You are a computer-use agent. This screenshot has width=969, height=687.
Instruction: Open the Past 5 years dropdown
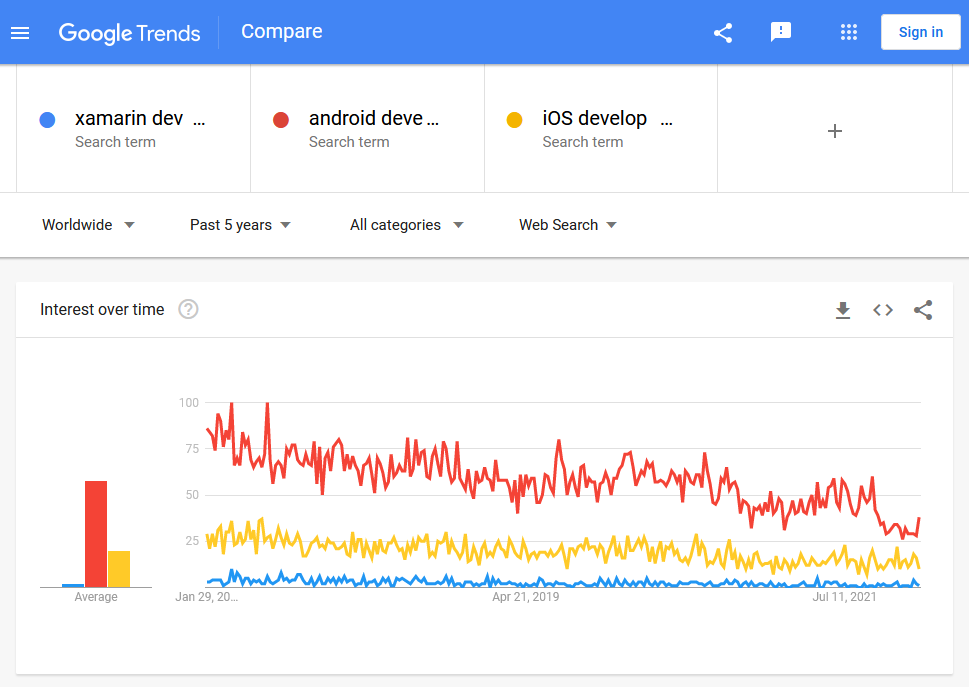pos(240,225)
